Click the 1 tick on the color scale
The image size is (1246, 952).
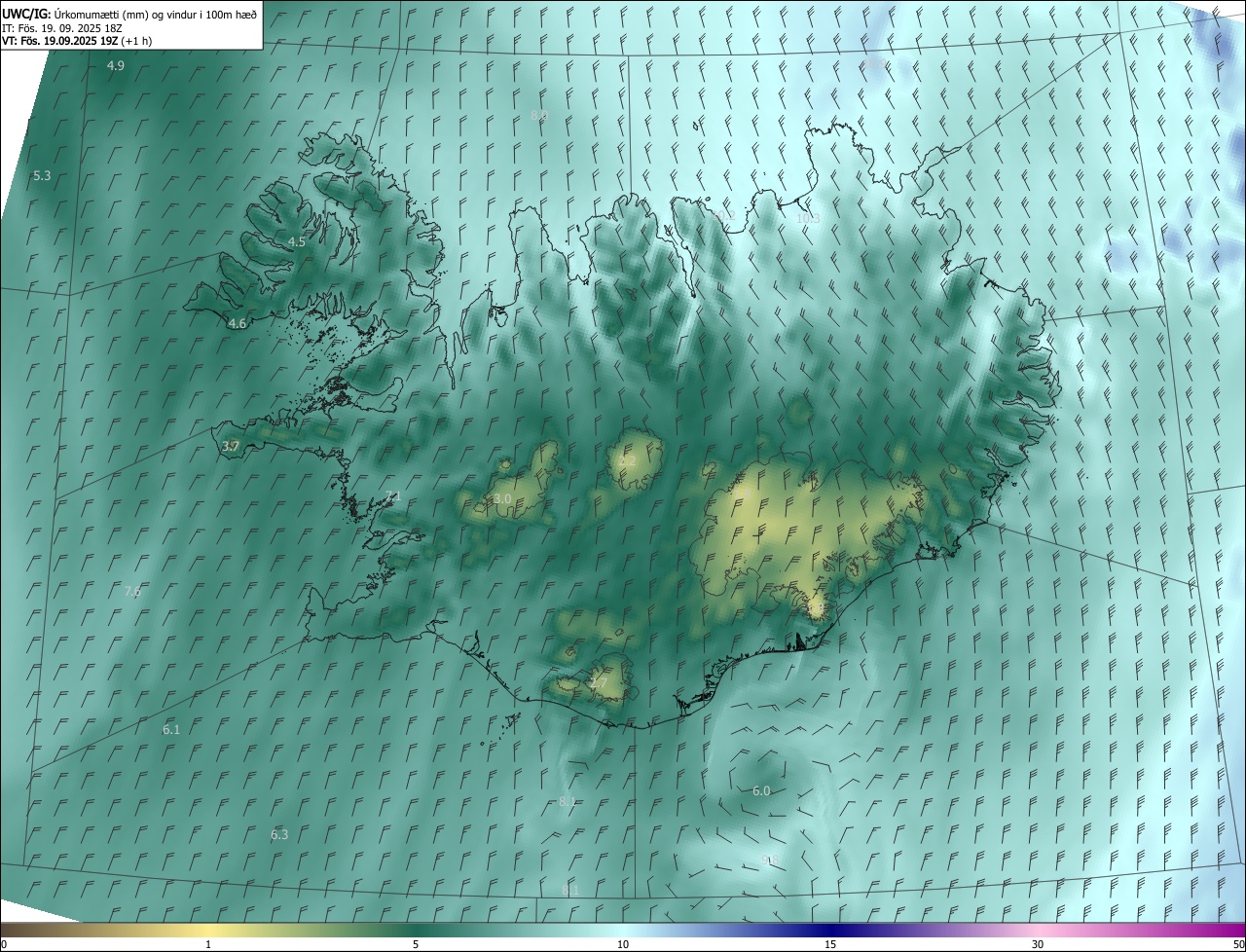pos(208,944)
